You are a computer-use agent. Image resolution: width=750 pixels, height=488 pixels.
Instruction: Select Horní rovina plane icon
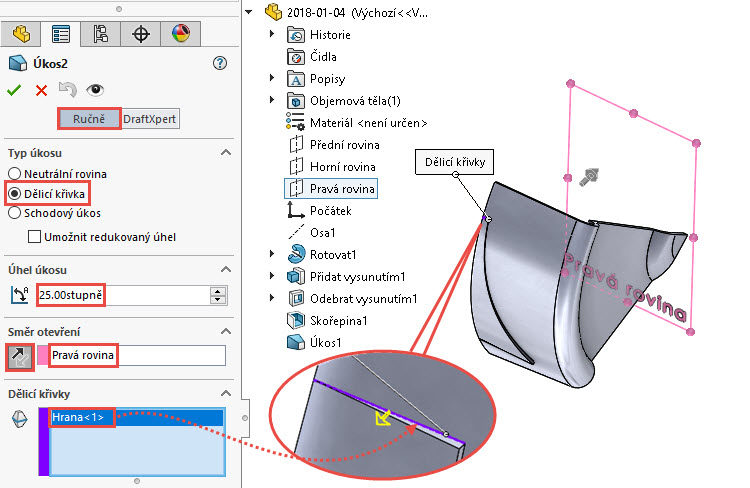296,166
